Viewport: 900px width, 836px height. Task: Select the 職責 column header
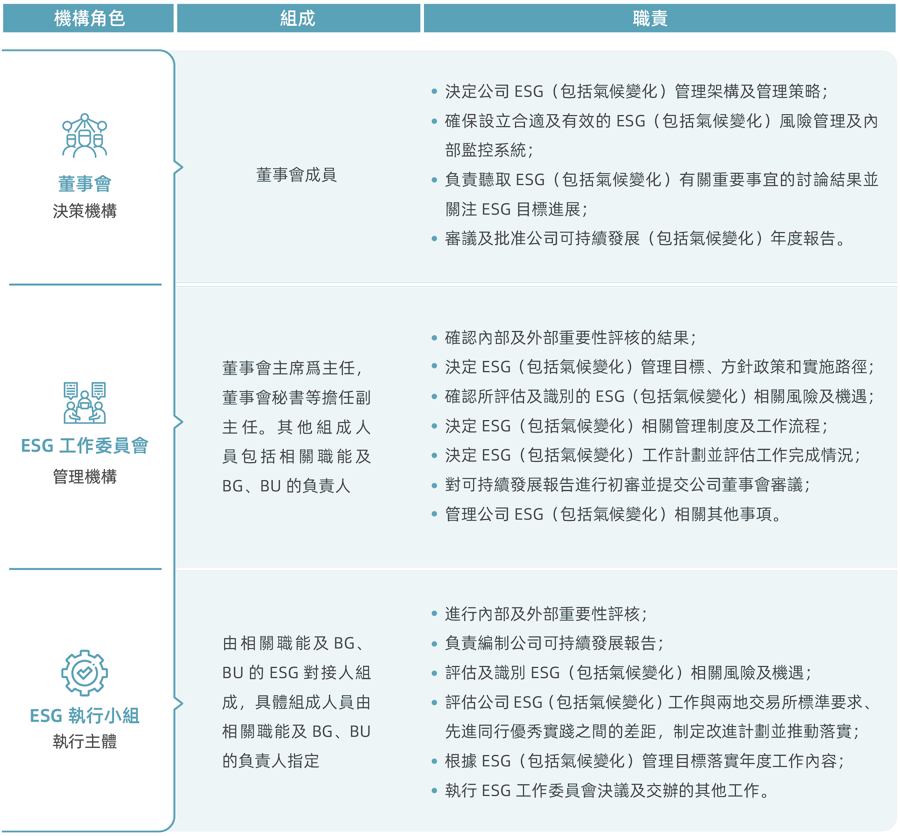658,18
